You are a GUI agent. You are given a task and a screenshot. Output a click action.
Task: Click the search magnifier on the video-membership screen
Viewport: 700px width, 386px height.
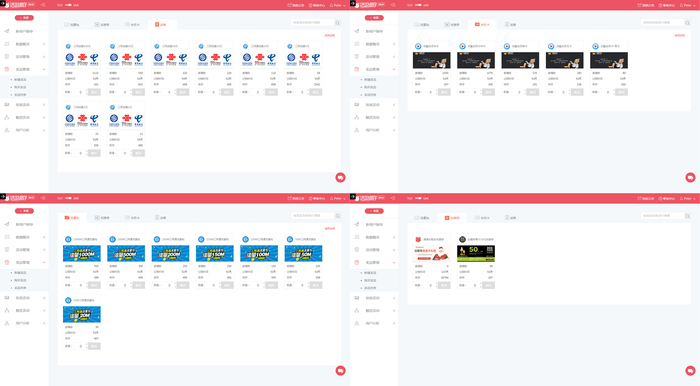point(688,23)
